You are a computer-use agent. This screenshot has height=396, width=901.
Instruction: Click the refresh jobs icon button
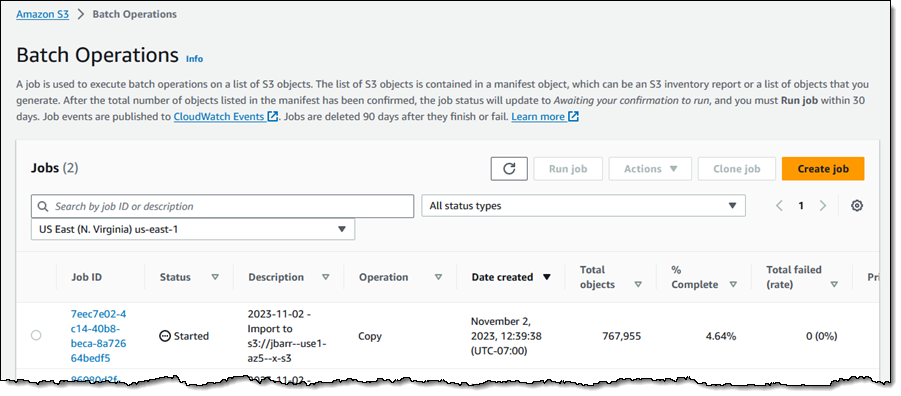click(x=509, y=169)
